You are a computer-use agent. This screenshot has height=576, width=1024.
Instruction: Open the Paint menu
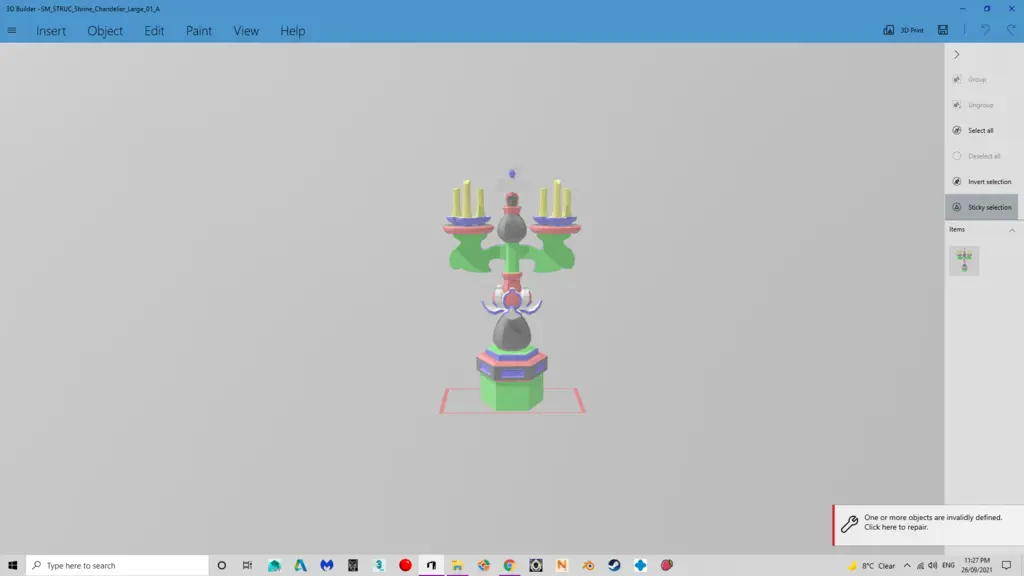pos(198,31)
